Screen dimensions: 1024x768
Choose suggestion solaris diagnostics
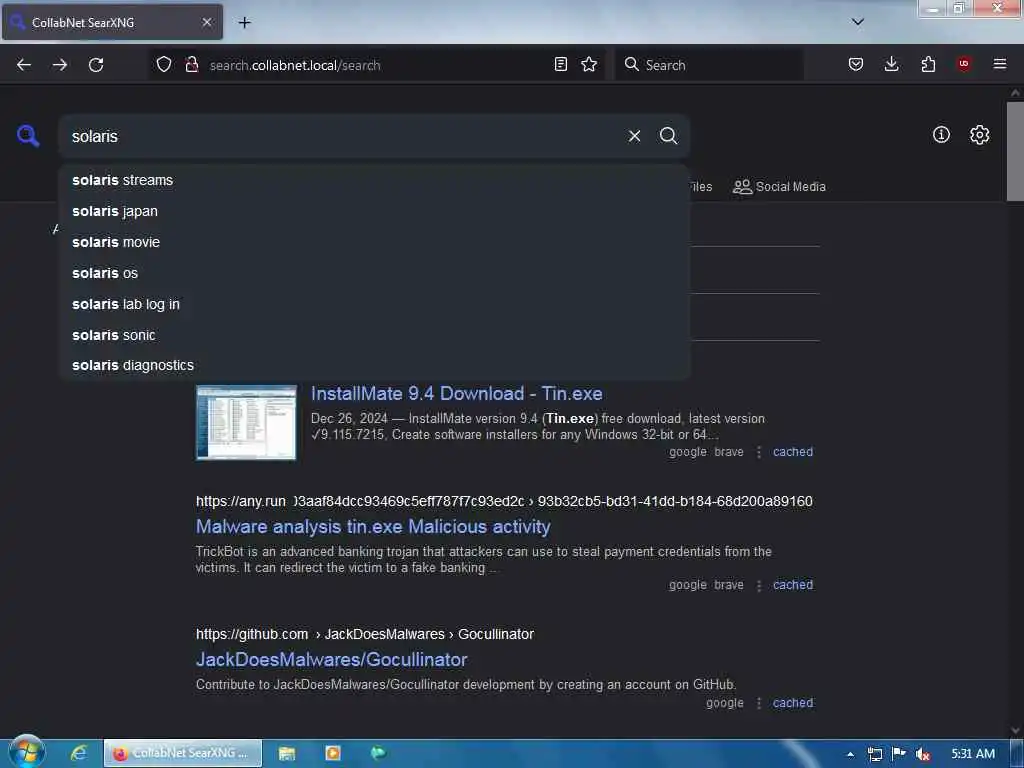(374, 365)
